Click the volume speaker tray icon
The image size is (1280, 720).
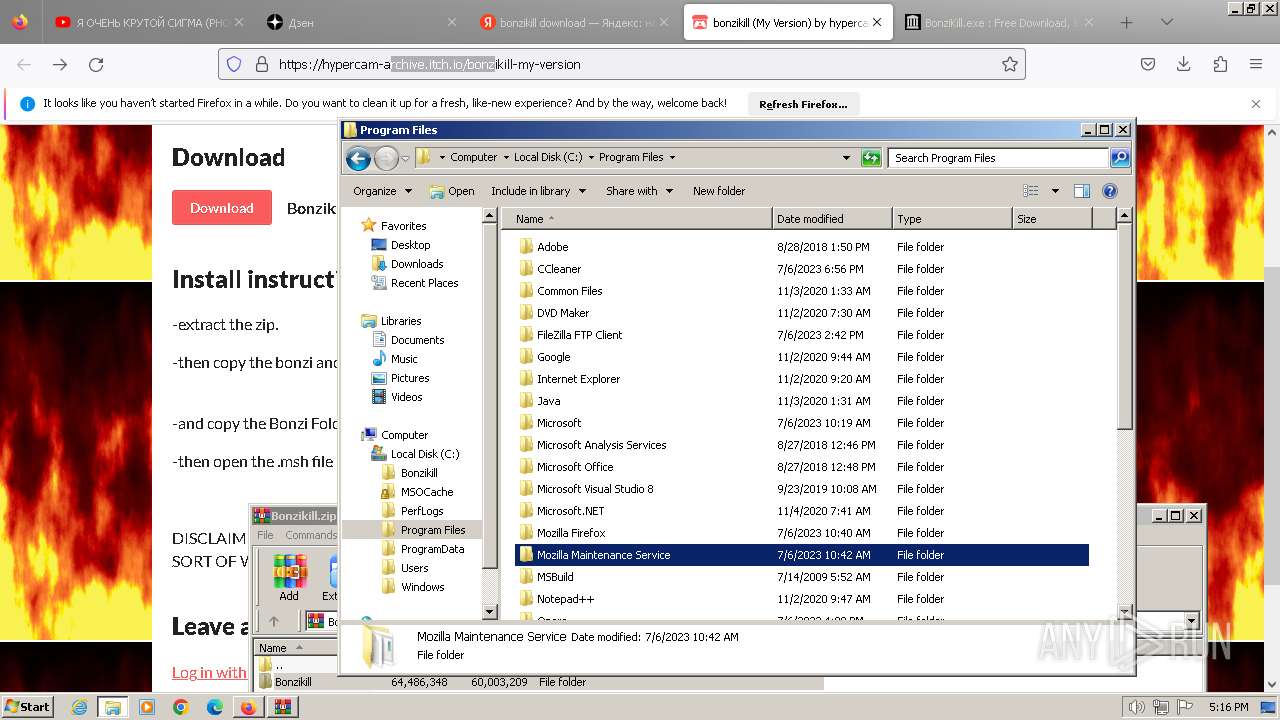[1136, 707]
